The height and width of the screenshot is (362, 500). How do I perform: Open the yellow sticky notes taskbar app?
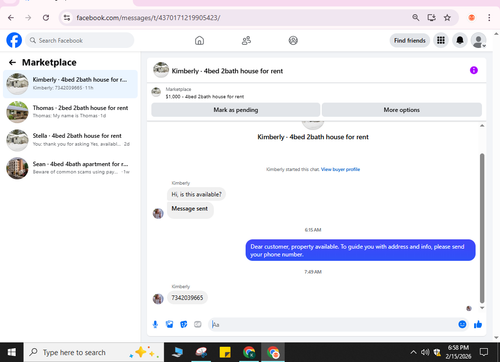click(225, 352)
